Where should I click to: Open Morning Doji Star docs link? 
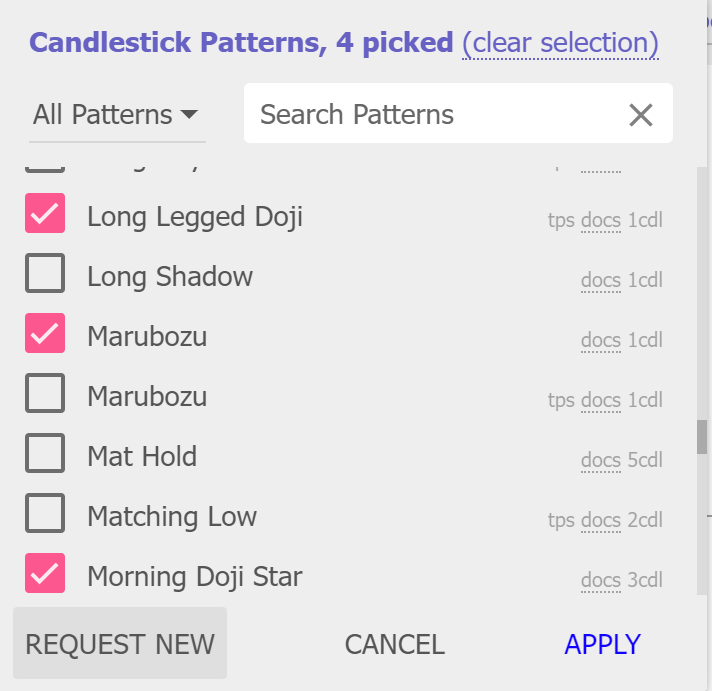601,580
